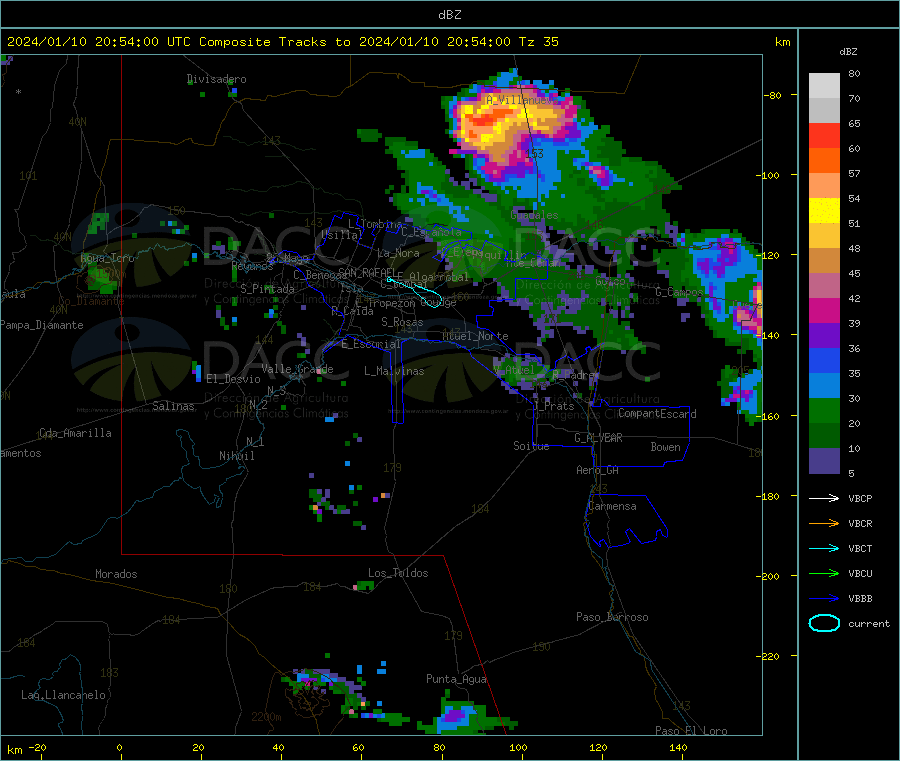This screenshot has height=761, width=900.
Task: Select the yellow 51–54 dBZ color swatch
Action: tap(824, 211)
